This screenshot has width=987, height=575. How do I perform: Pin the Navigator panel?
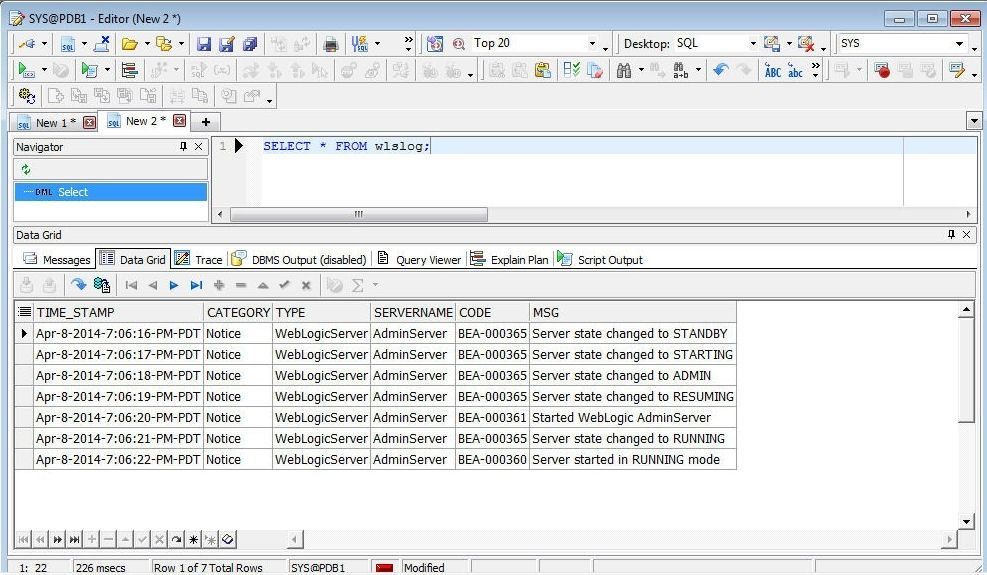tap(183, 146)
